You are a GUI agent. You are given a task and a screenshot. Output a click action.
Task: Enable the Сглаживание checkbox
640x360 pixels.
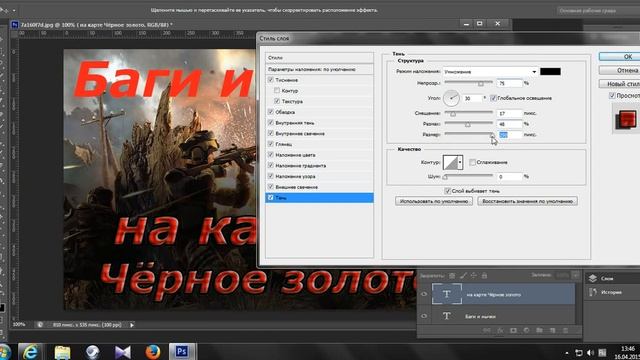pyautogui.click(x=472, y=162)
